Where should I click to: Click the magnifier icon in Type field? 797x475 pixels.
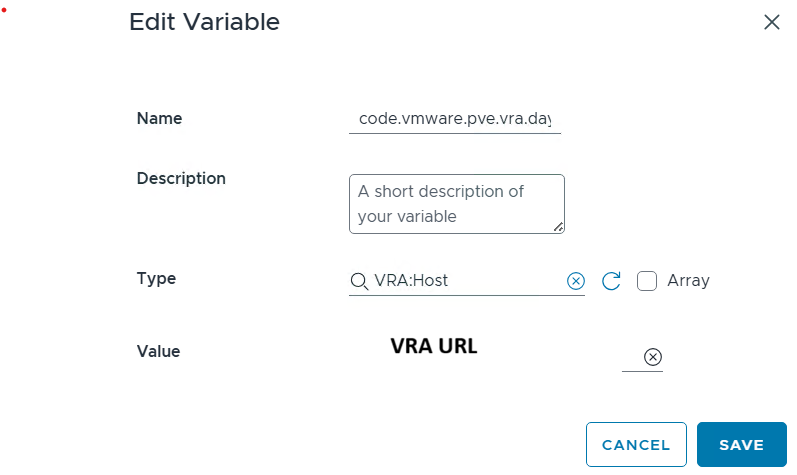[358, 282]
